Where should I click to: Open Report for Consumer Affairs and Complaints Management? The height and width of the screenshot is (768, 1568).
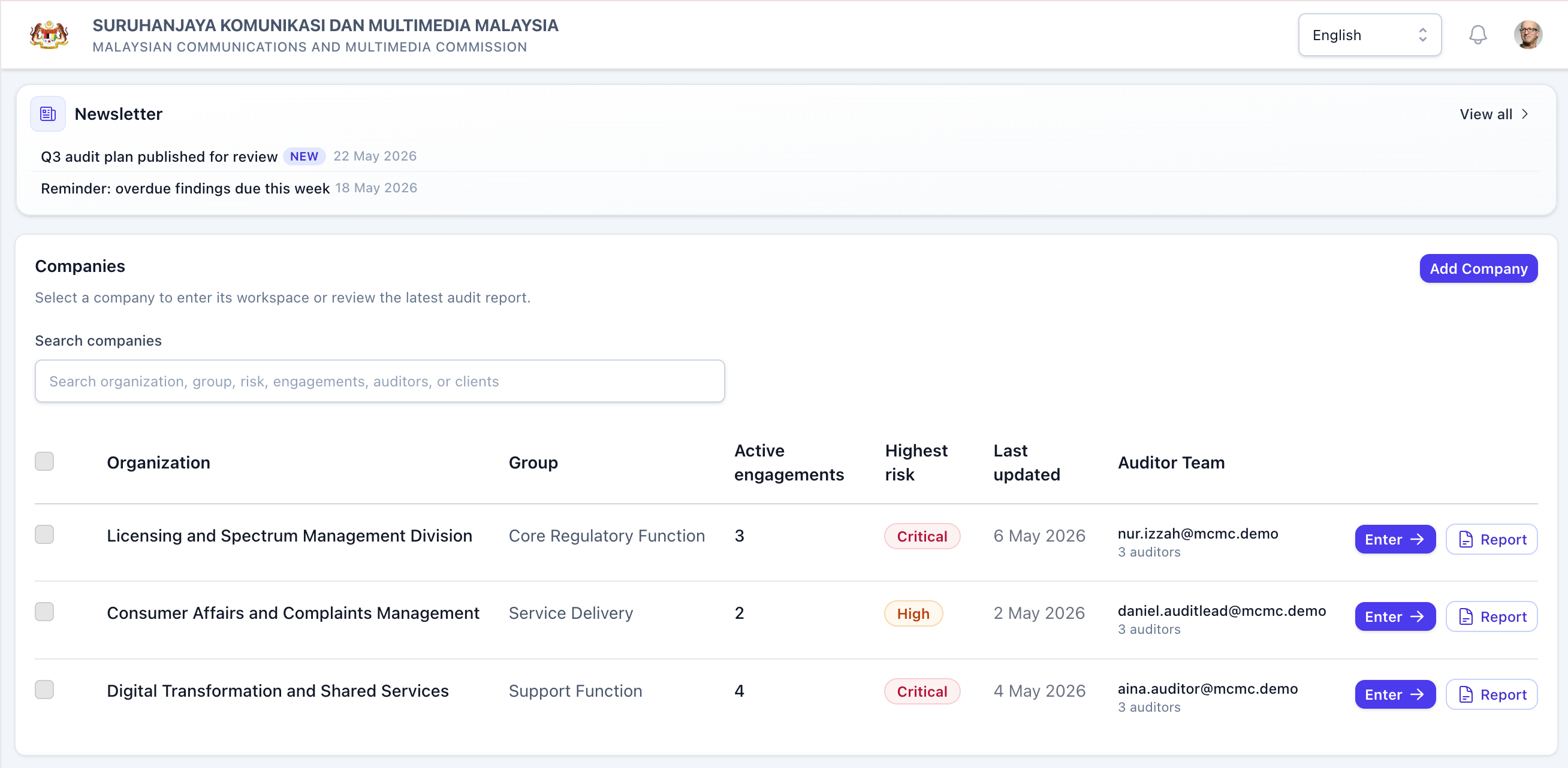pyautogui.click(x=1491, y=616)
